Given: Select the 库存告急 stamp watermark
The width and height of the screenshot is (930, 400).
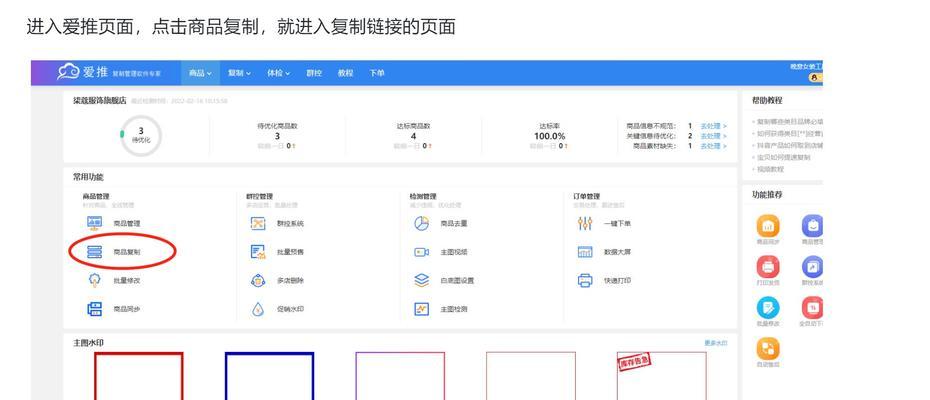Looking at the screenshot, I should tap(661, 376).
